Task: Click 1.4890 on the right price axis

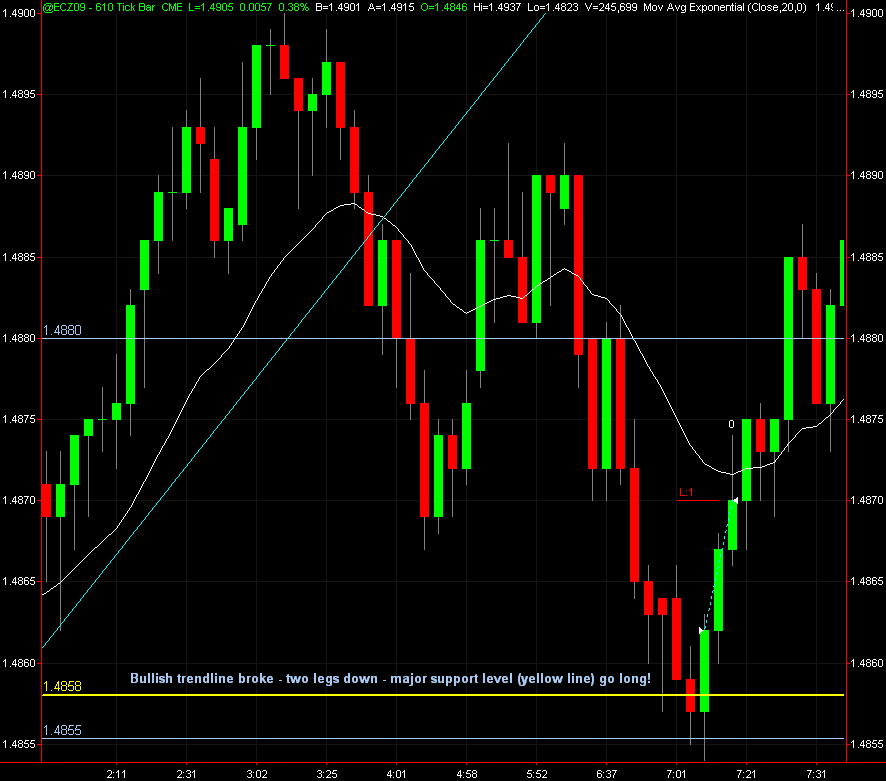Action: point(867,176)
